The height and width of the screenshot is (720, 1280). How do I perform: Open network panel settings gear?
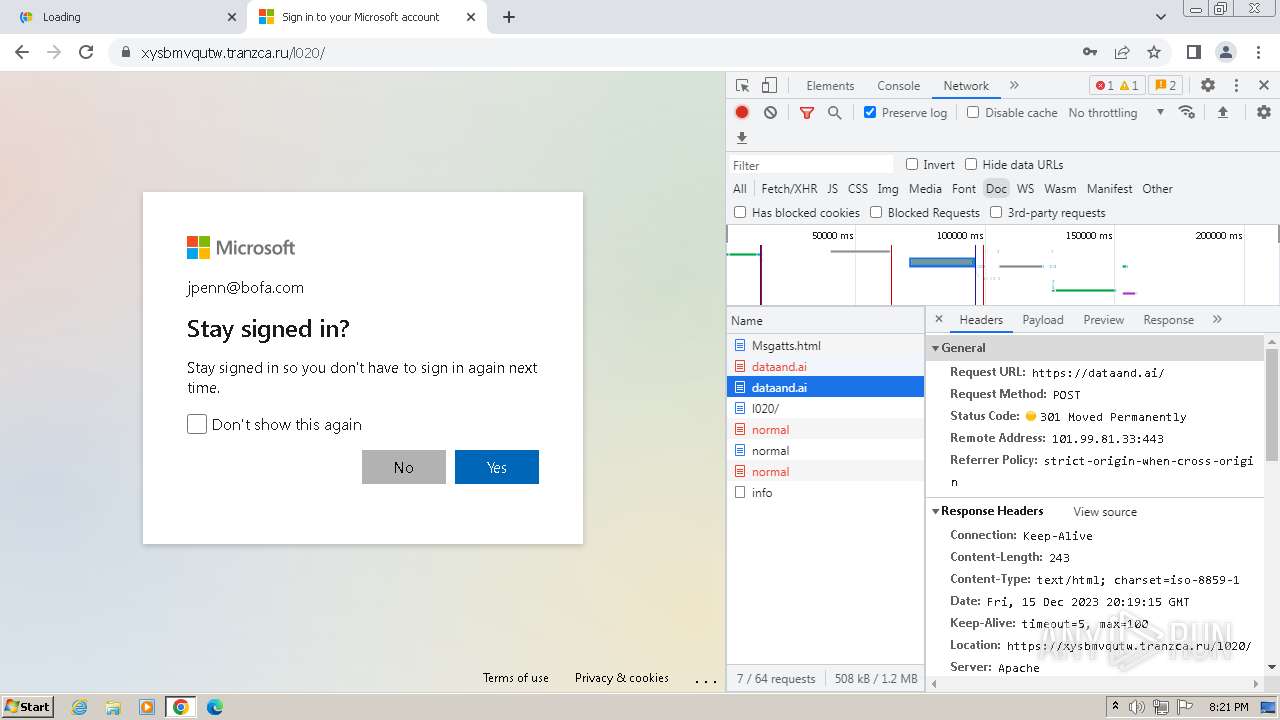coord(1264,113)
